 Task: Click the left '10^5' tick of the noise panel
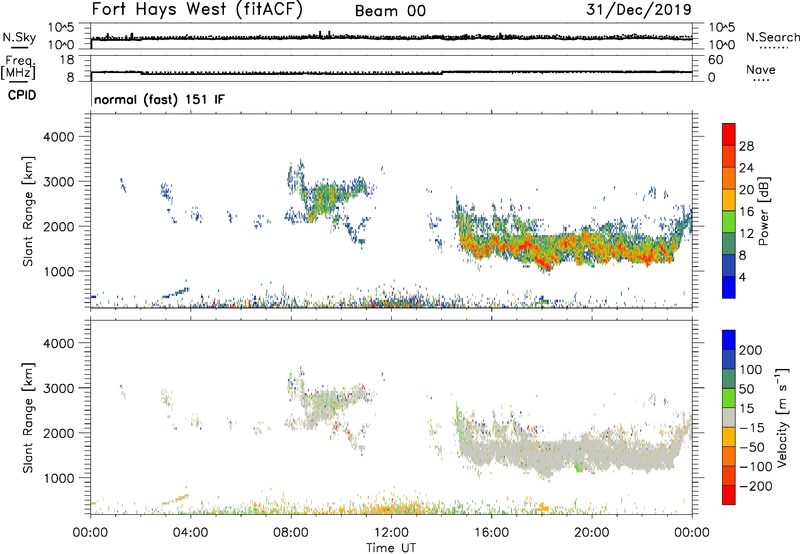[61, 28]
